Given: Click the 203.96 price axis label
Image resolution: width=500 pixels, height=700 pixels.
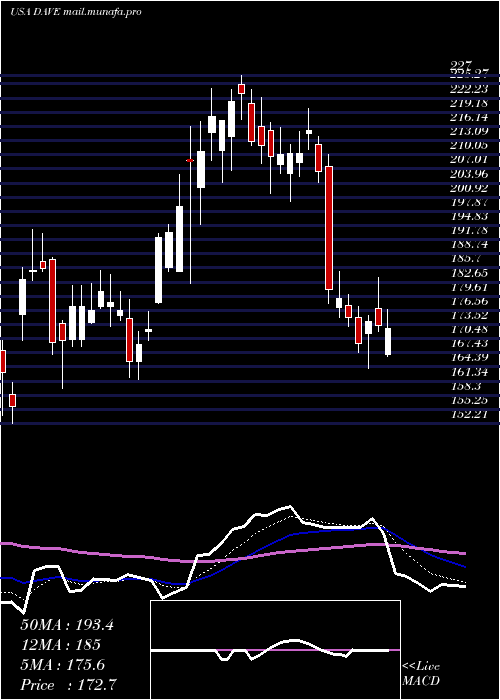Looking at the screenshot, I should pyautogui.click(x=468, y=174).
